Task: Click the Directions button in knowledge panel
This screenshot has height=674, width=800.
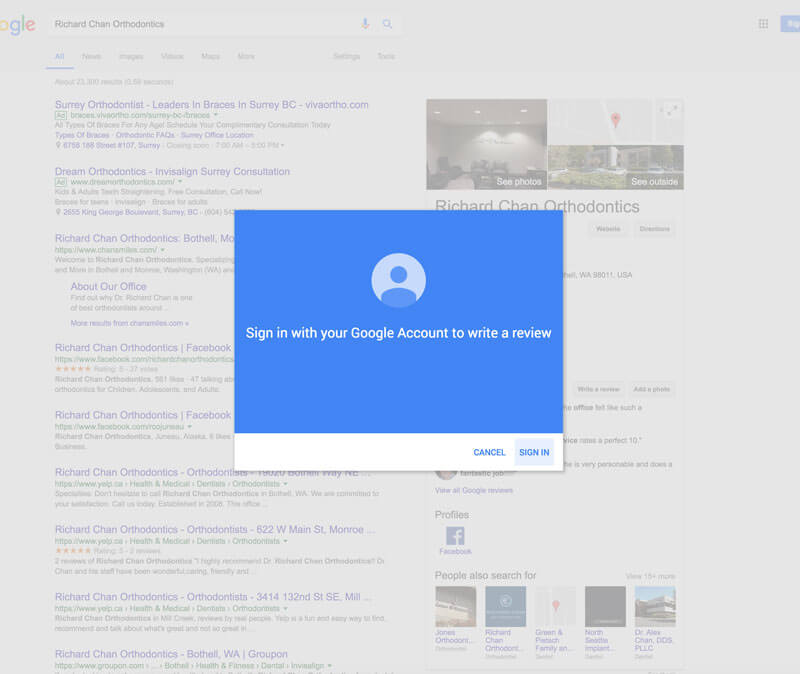Action: pos(655,229)
